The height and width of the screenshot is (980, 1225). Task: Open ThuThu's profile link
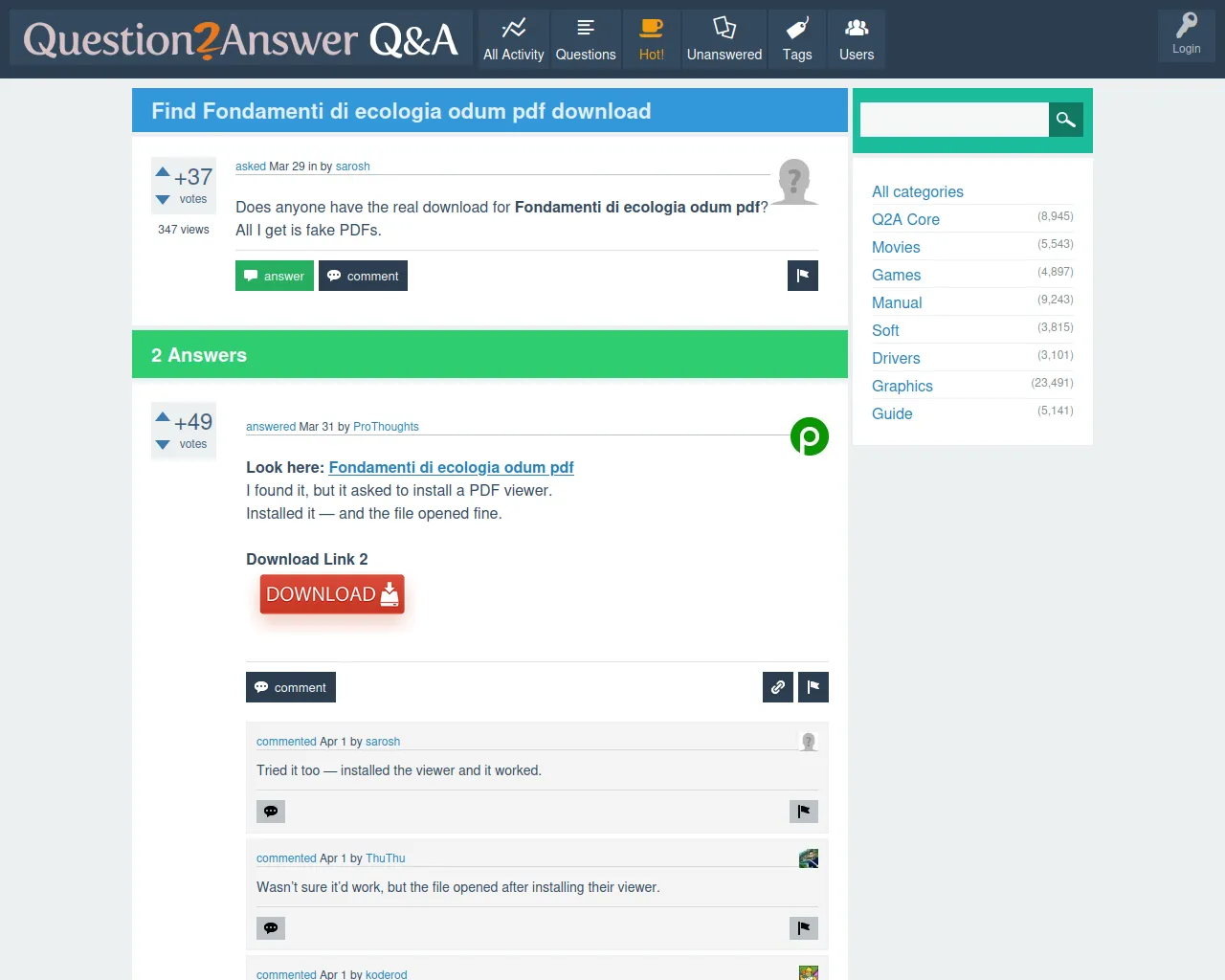386,858
